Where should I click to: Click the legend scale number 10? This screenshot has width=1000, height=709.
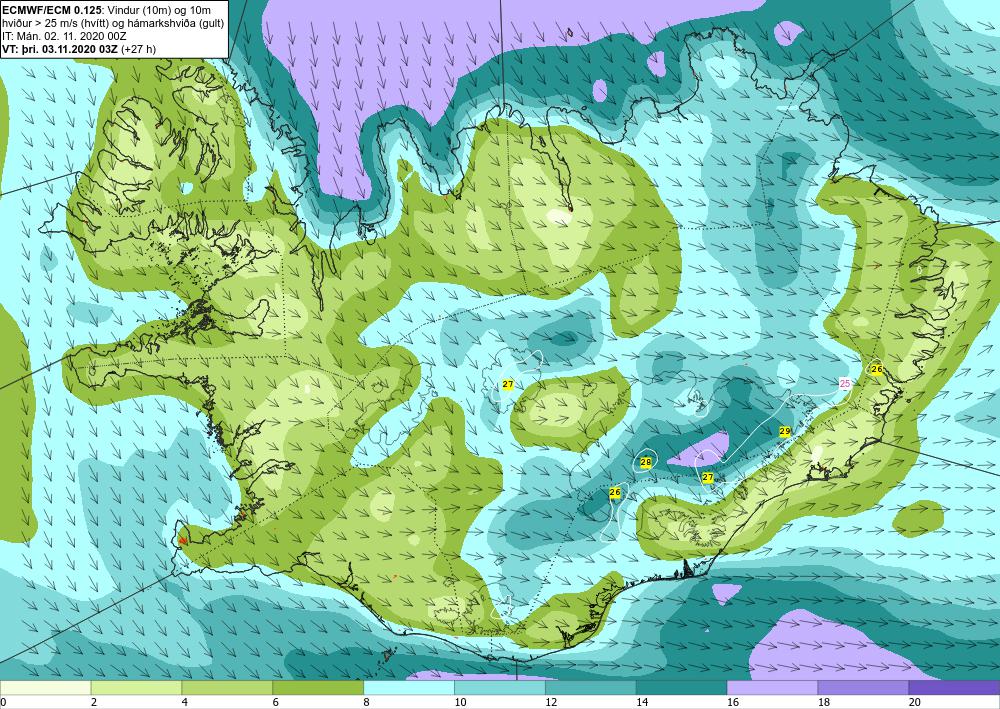tap(460, 703)
